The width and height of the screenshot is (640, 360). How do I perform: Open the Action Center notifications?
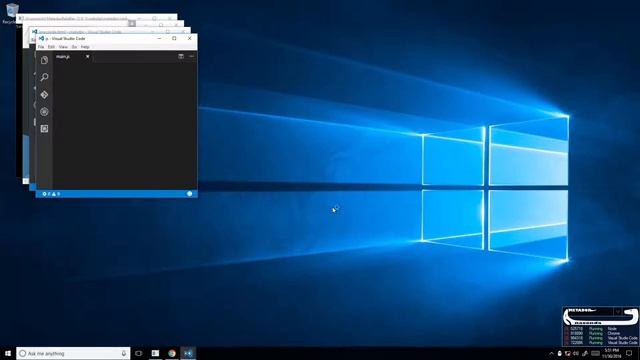click(x=629, y=353)
